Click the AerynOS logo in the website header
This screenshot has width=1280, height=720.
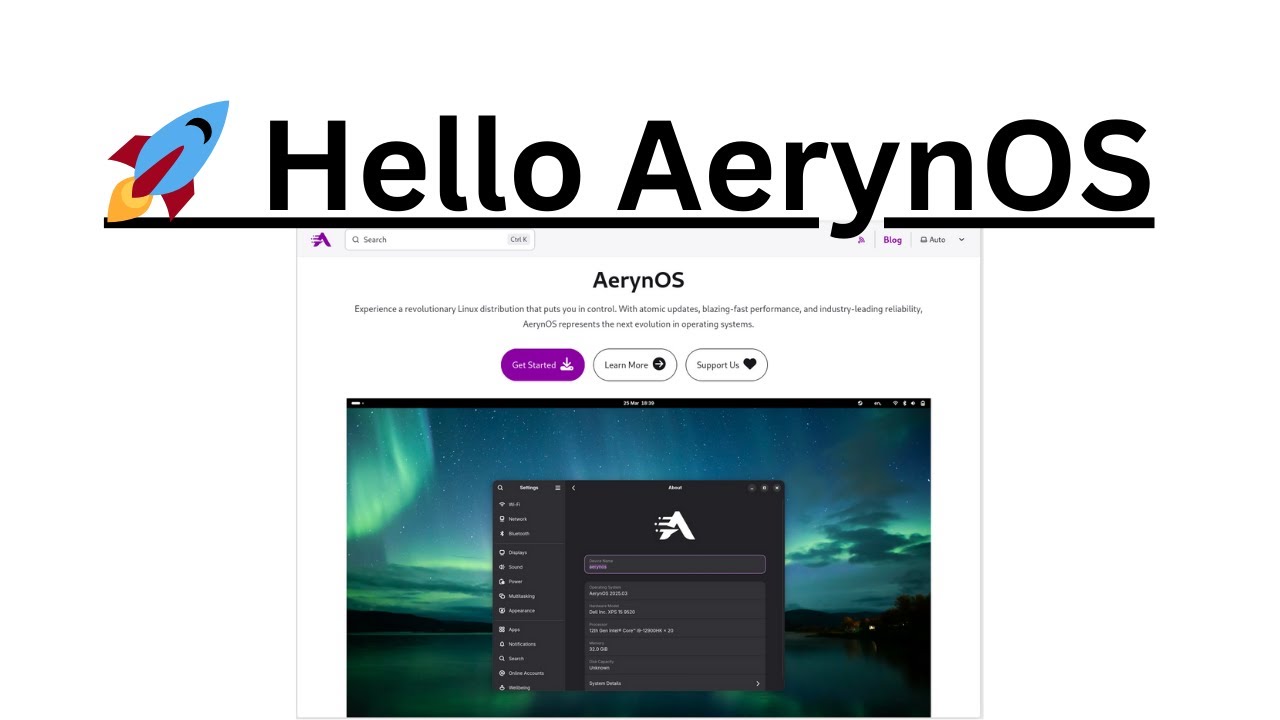[320, 240]
